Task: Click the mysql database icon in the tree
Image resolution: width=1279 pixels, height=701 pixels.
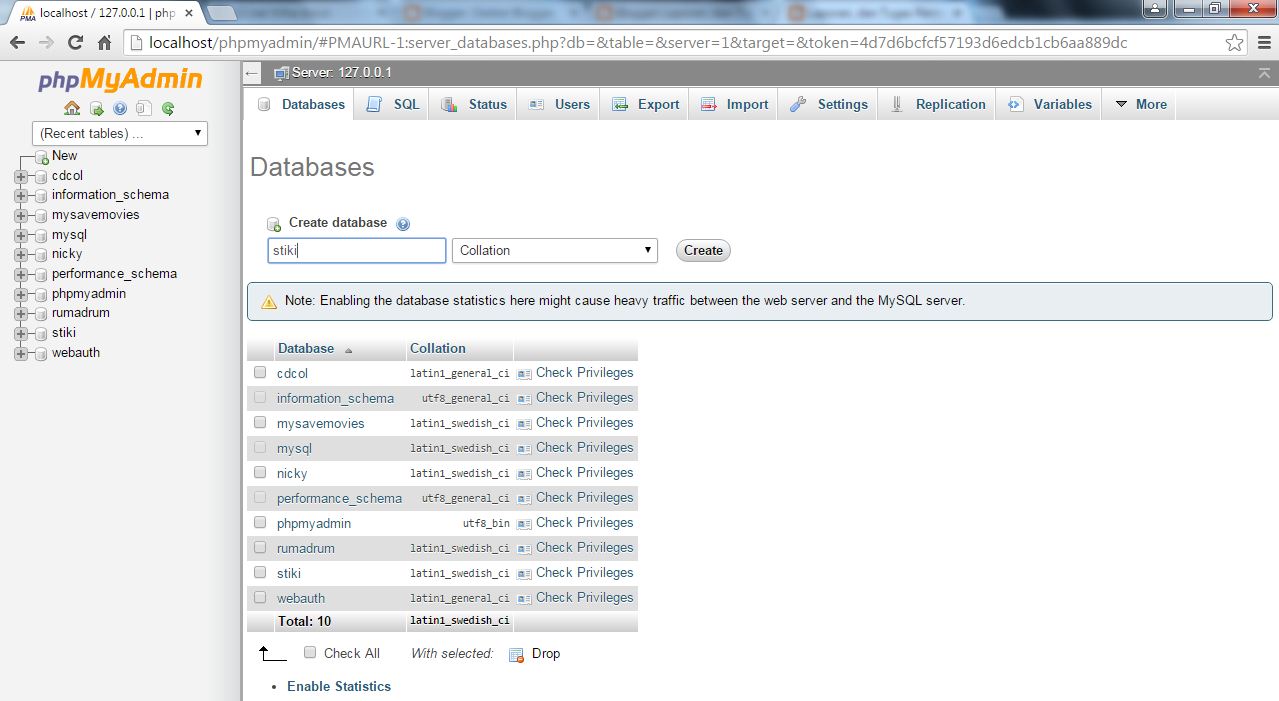Action: coord(41,235)
